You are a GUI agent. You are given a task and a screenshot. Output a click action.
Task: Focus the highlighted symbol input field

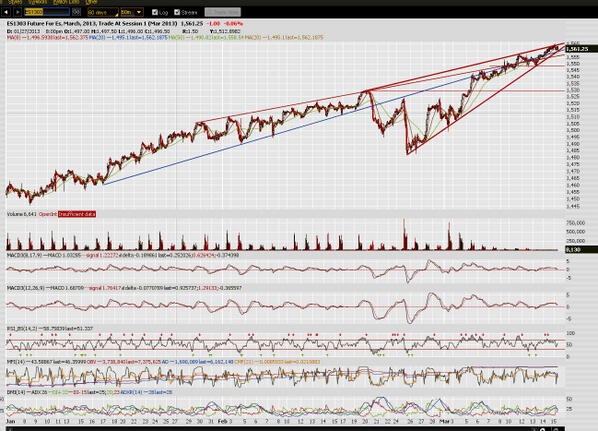pos(47,12)
